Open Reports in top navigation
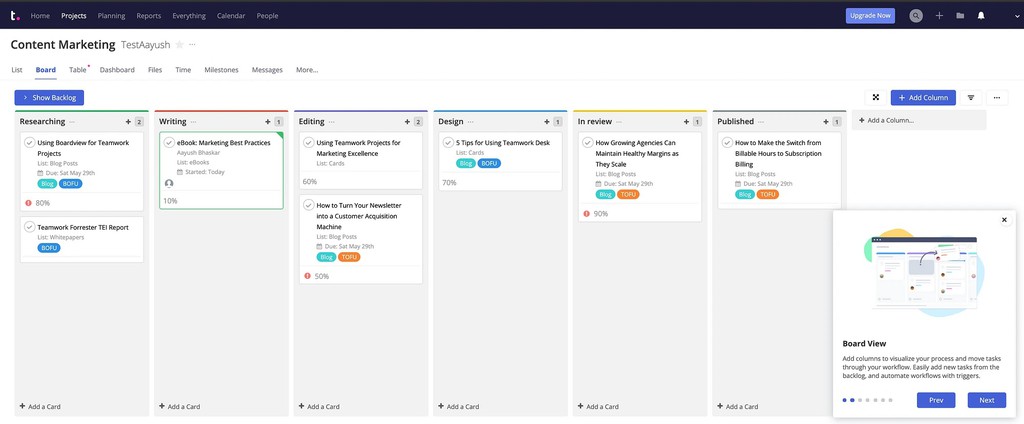This screenshot has width=1024, height=424. (x=149, y=16)
